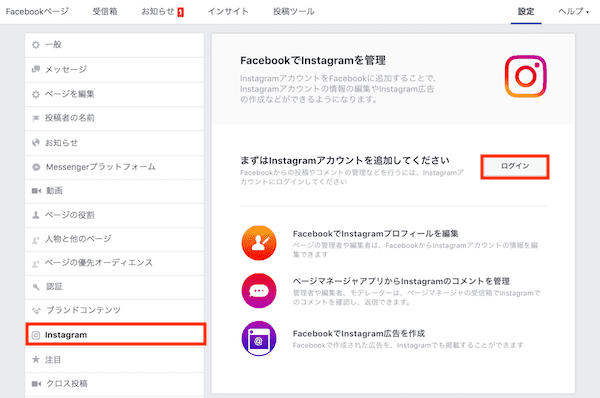The width and height of the screenshot is (600, 398).
Task: Click the icon beside ページの優先オーディエンス
Action: pos(36,263)
